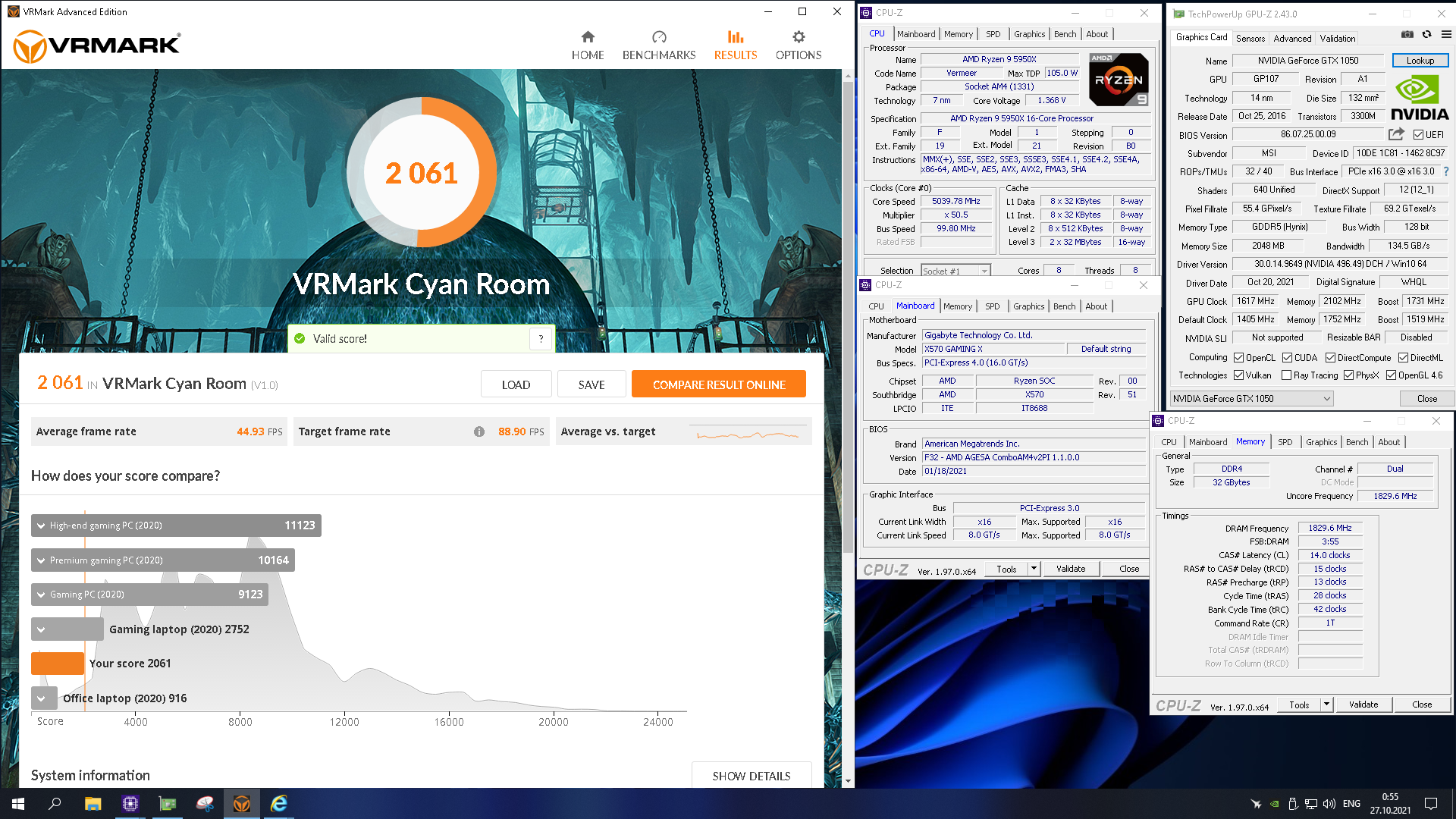Click SHOW DETAILS button
This screenshot has height=819, width=1456.
tap(752, 776)
